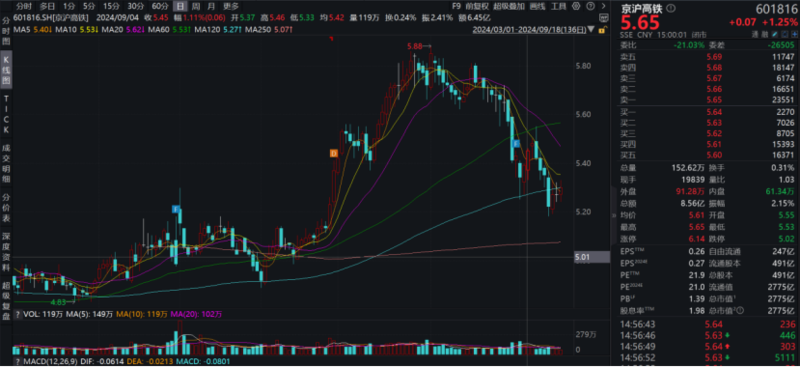Open the TICK sidebar view

pos(7,115)
